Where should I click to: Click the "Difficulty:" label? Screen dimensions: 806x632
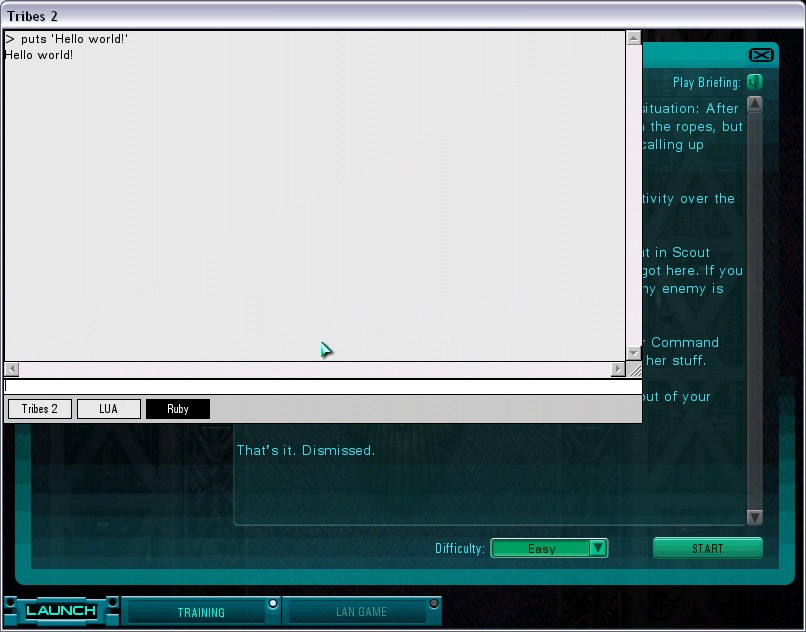[x=460, y=549]
